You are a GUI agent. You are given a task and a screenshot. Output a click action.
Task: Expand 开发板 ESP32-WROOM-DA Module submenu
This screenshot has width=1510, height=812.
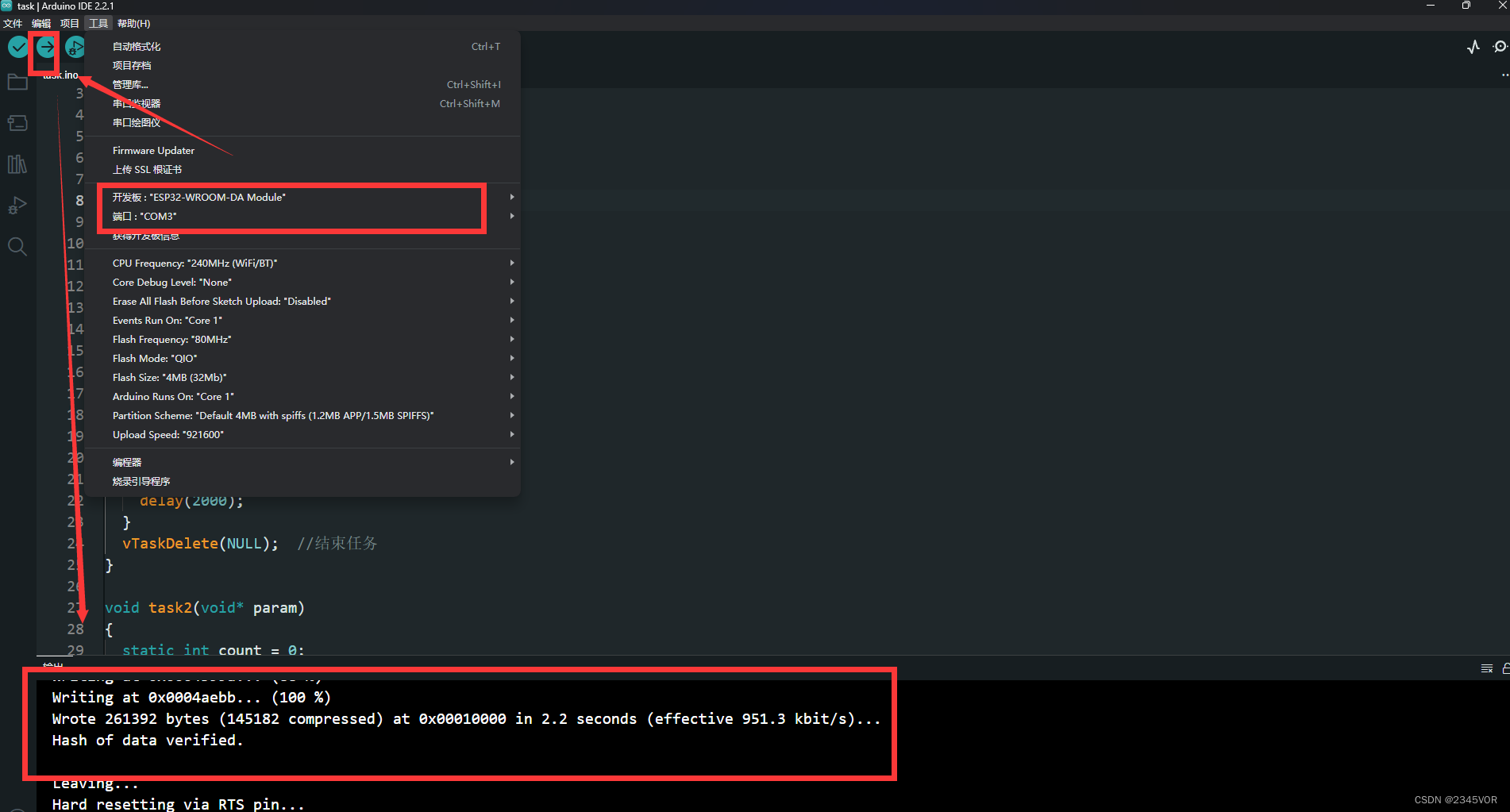pyautogui.click(x=302, y=198)
